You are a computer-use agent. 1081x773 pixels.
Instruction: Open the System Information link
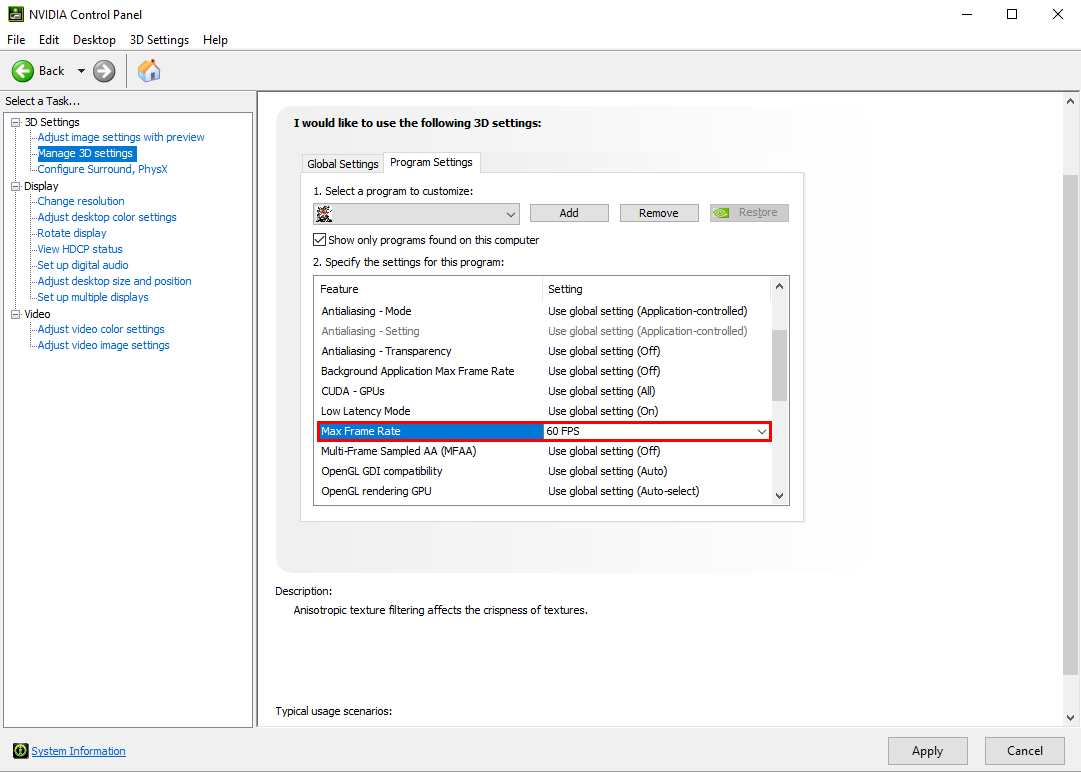pyautogui.click(x=79, y=751)
